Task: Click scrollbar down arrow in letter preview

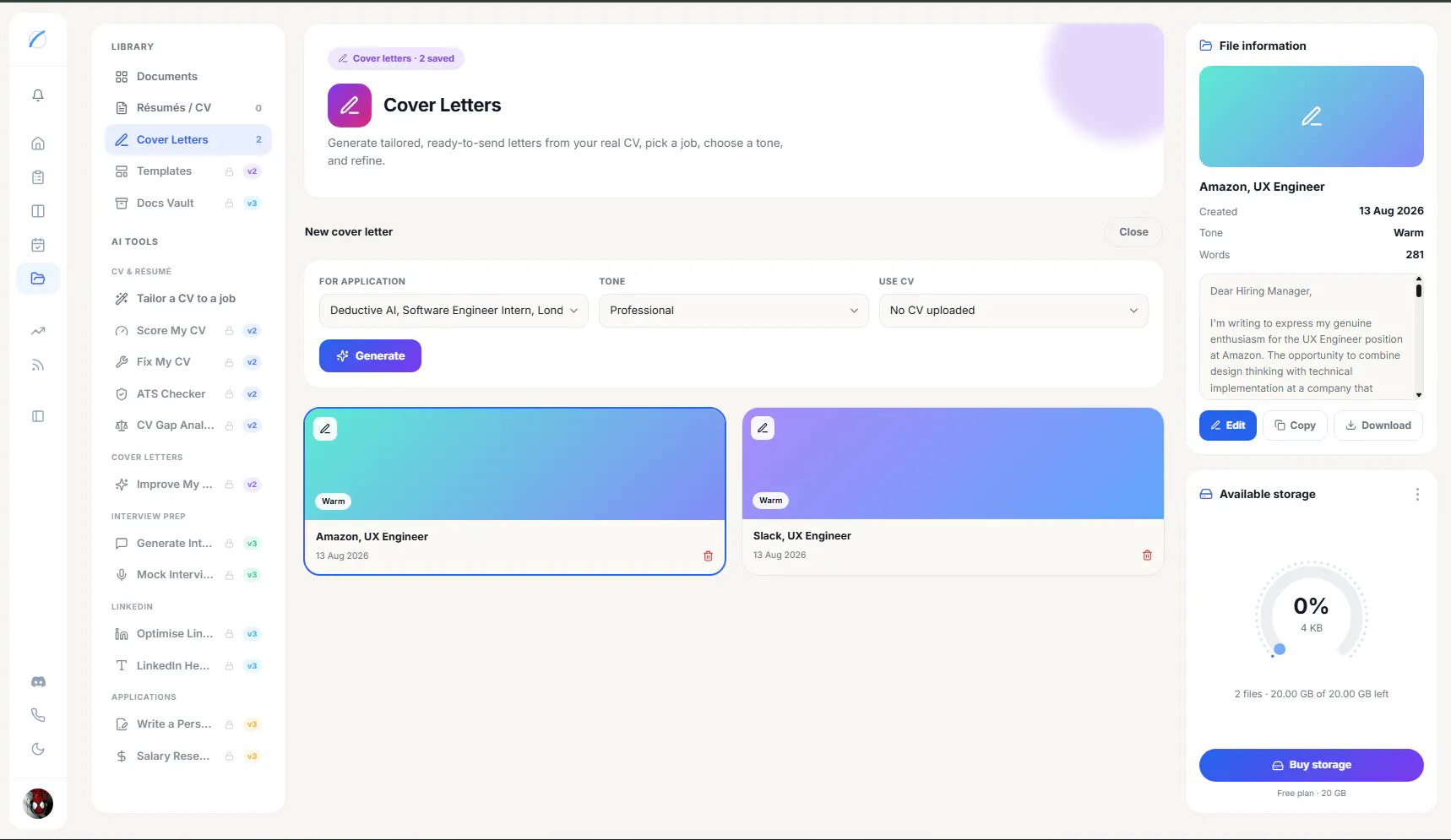Action: click(x=1419, y=395)
